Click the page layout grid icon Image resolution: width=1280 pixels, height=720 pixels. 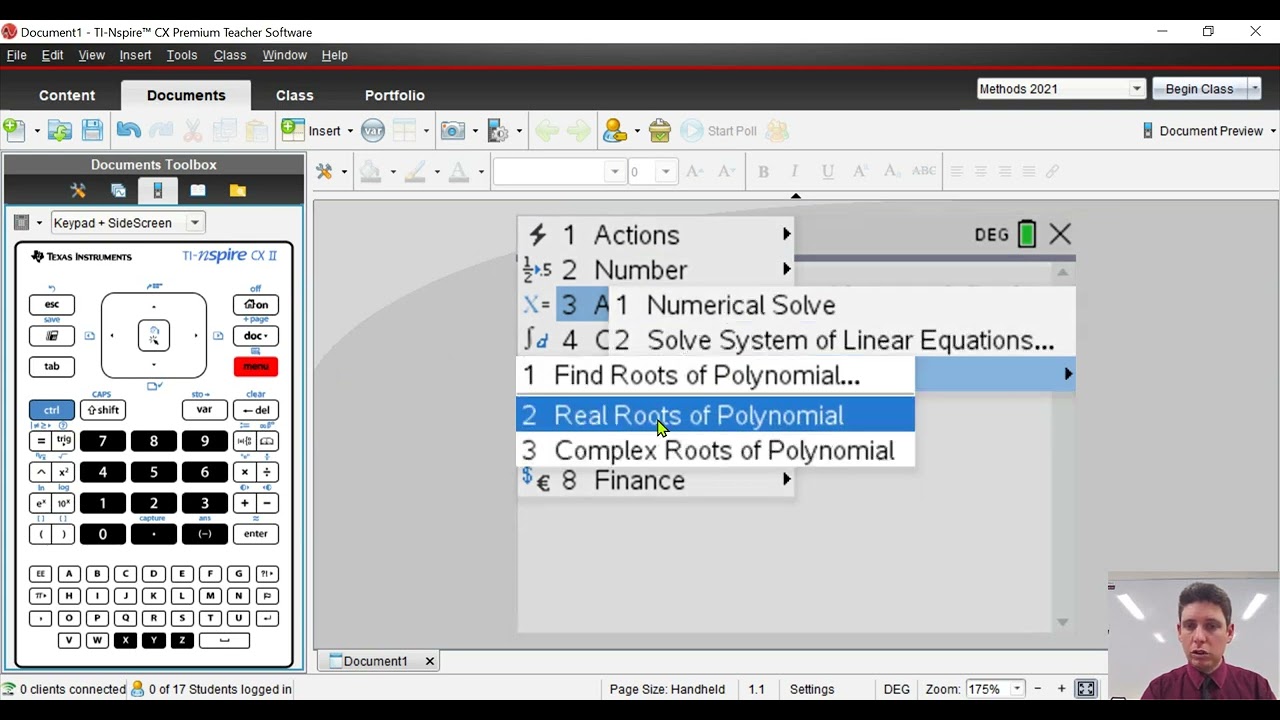point(404,131)
